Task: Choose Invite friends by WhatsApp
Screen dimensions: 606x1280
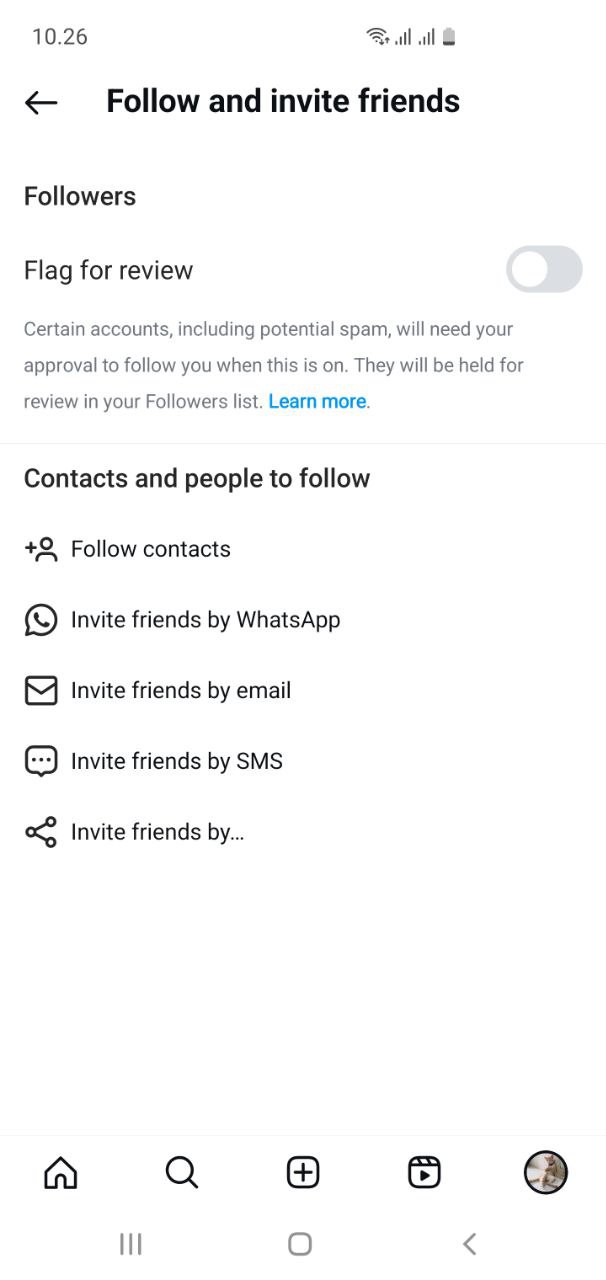Action: click(303, 620)
